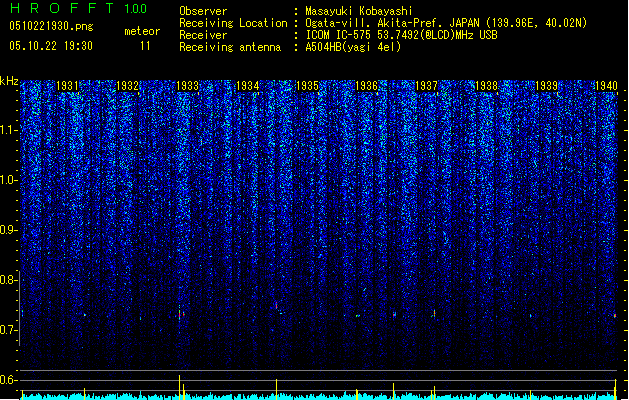
Task: Click the 1.1 kHz axis tick label
Action: point(9,130)
